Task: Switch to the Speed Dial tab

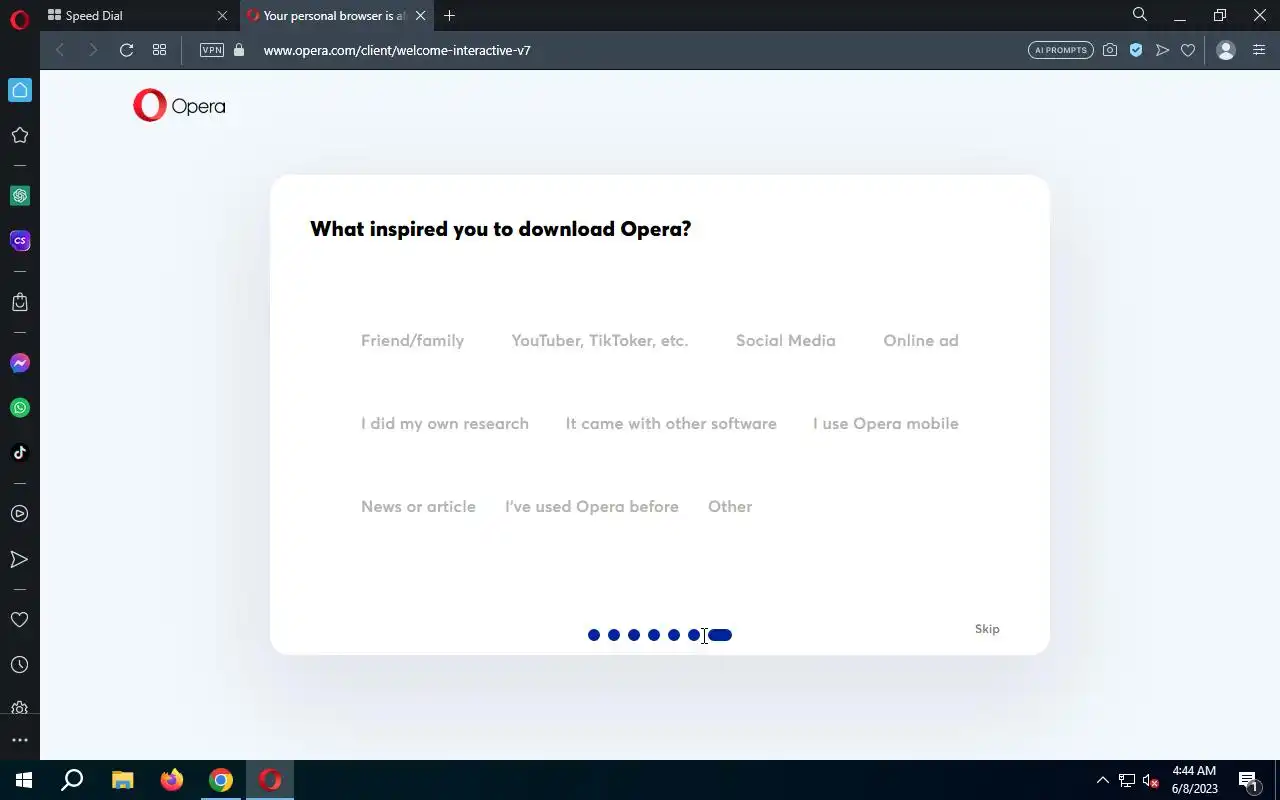Action: [139, 16]
